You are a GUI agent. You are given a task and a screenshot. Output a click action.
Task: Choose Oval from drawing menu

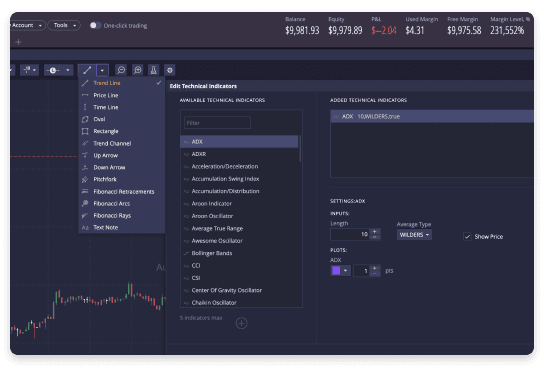121,119
